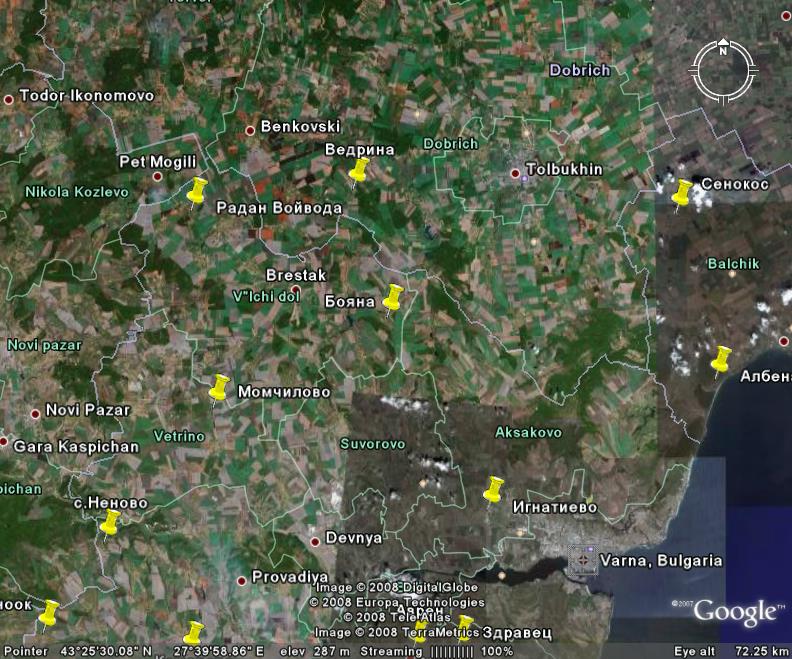Click the Benkovski label text
This screenshot has width=792, height=659.
pos(301,126)
